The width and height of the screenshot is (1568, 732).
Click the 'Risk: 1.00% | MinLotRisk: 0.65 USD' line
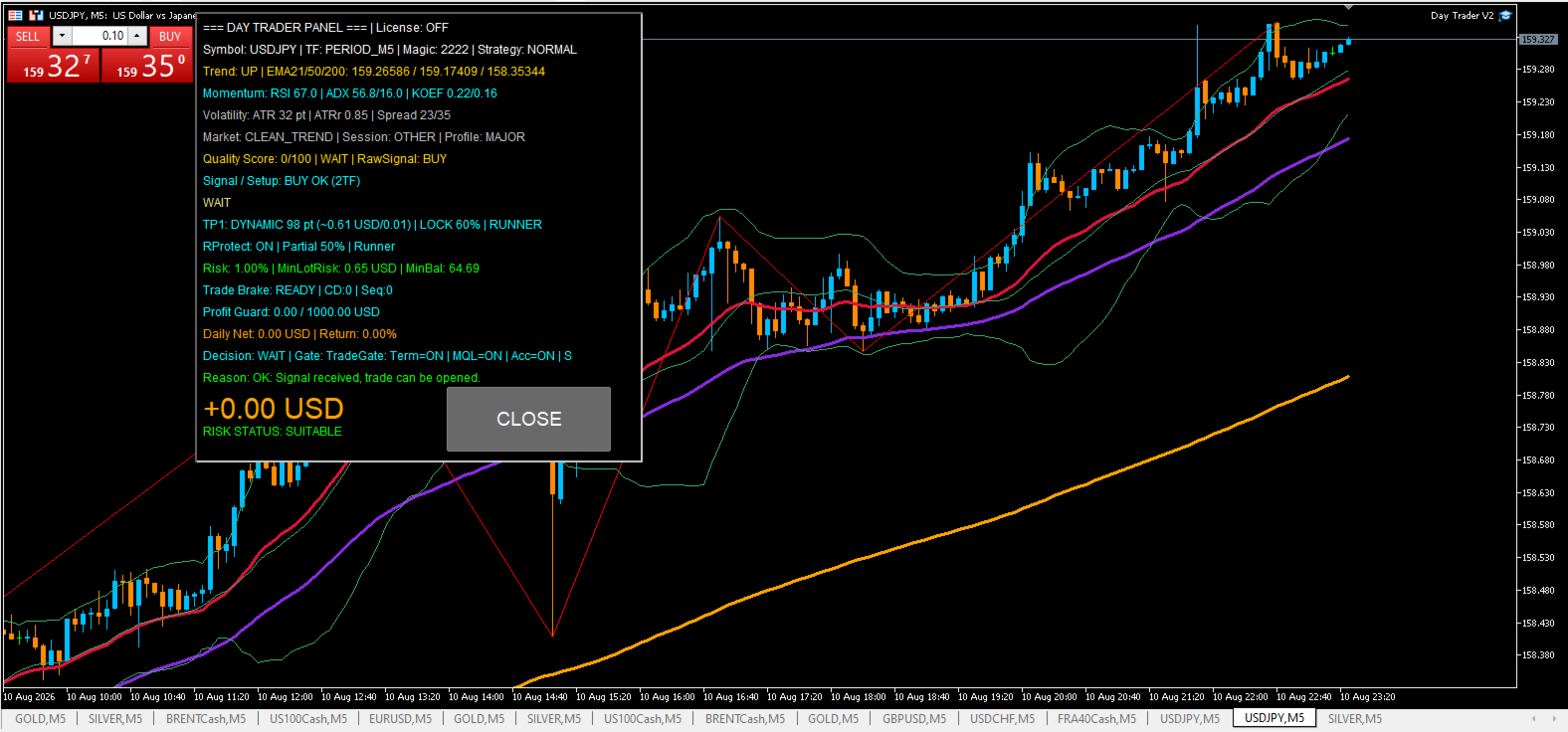pos(341,269)
